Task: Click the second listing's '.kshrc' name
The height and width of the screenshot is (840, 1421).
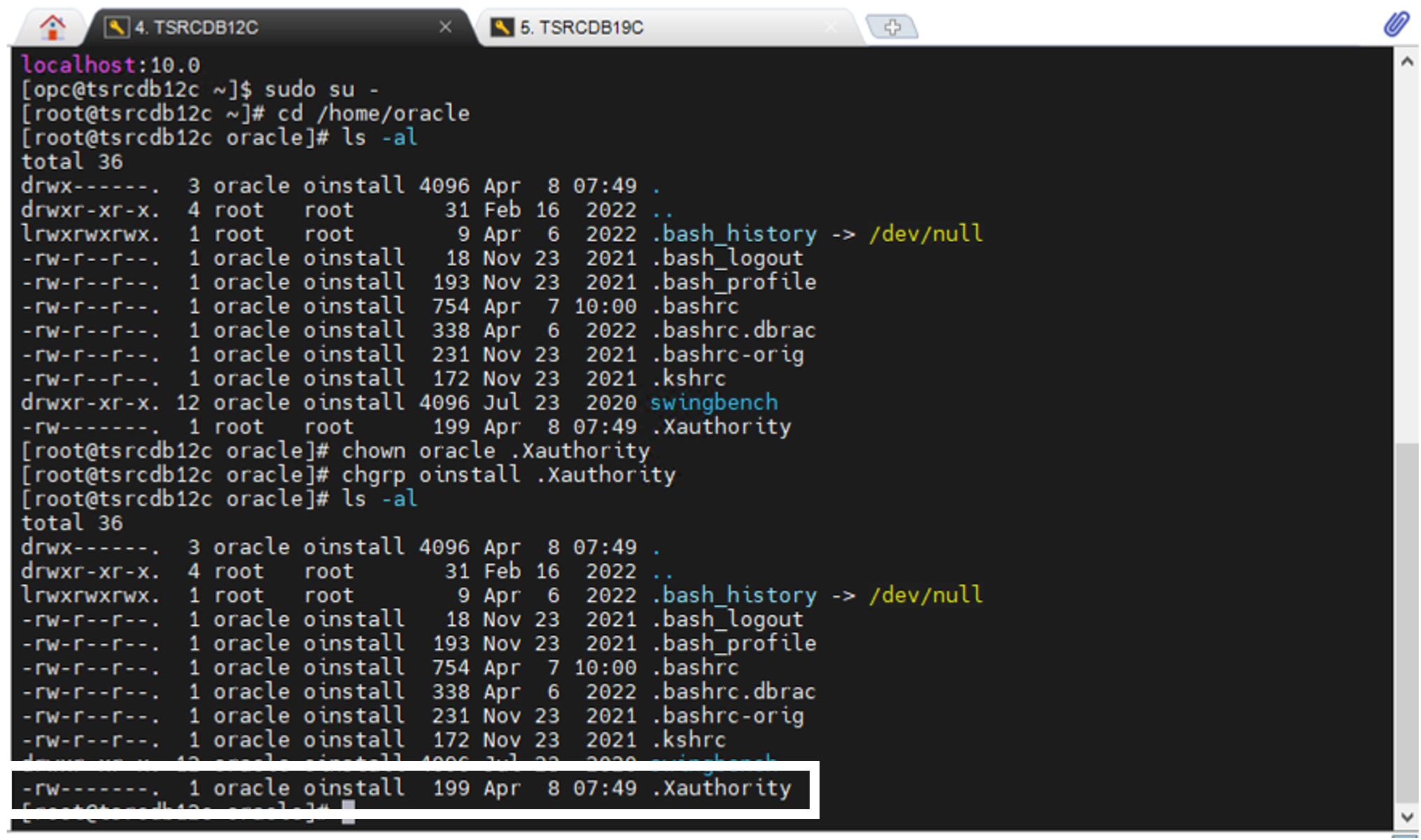Action: coord(689,740)
